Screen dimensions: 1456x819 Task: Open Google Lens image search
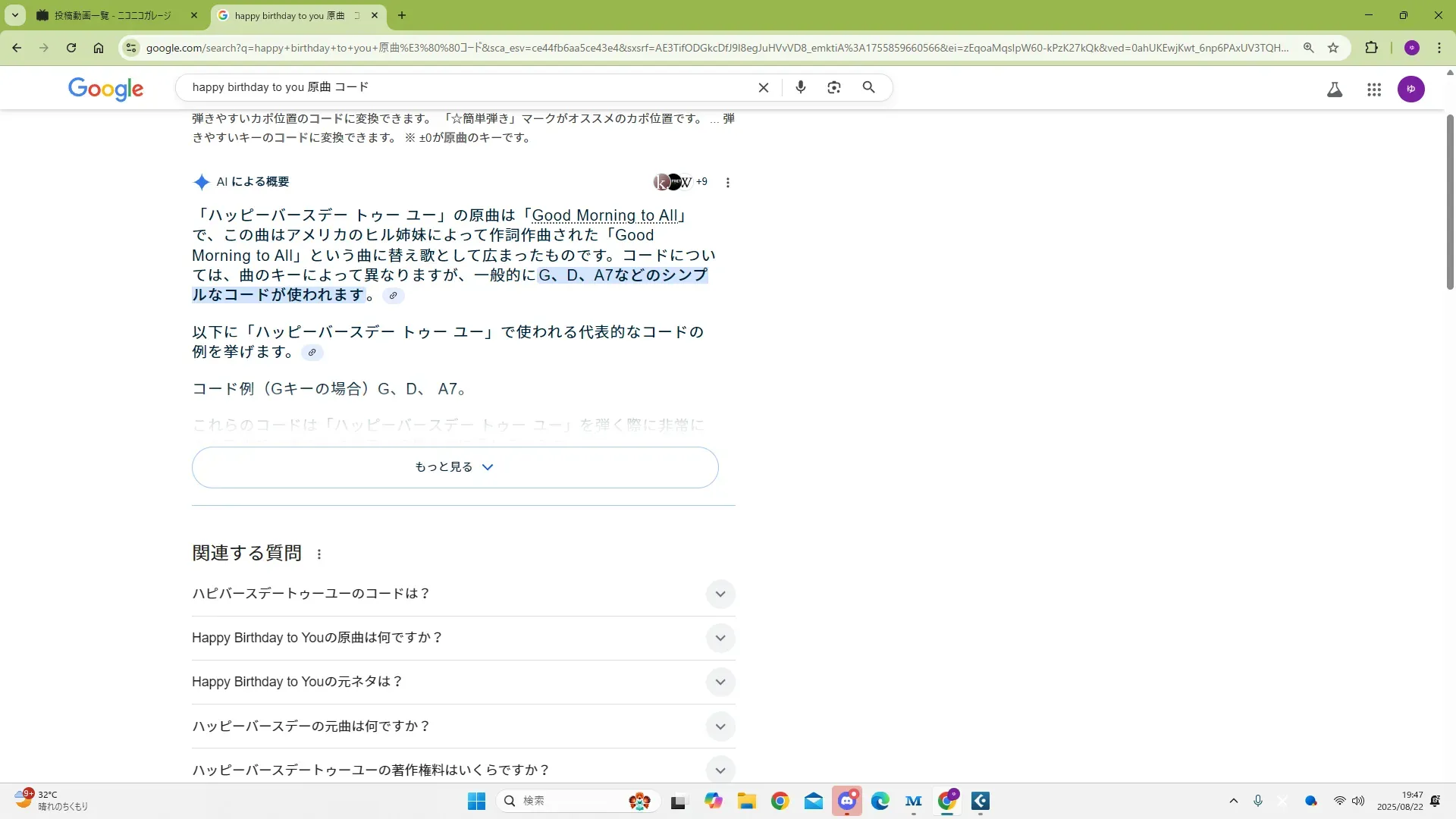point(834,87)
